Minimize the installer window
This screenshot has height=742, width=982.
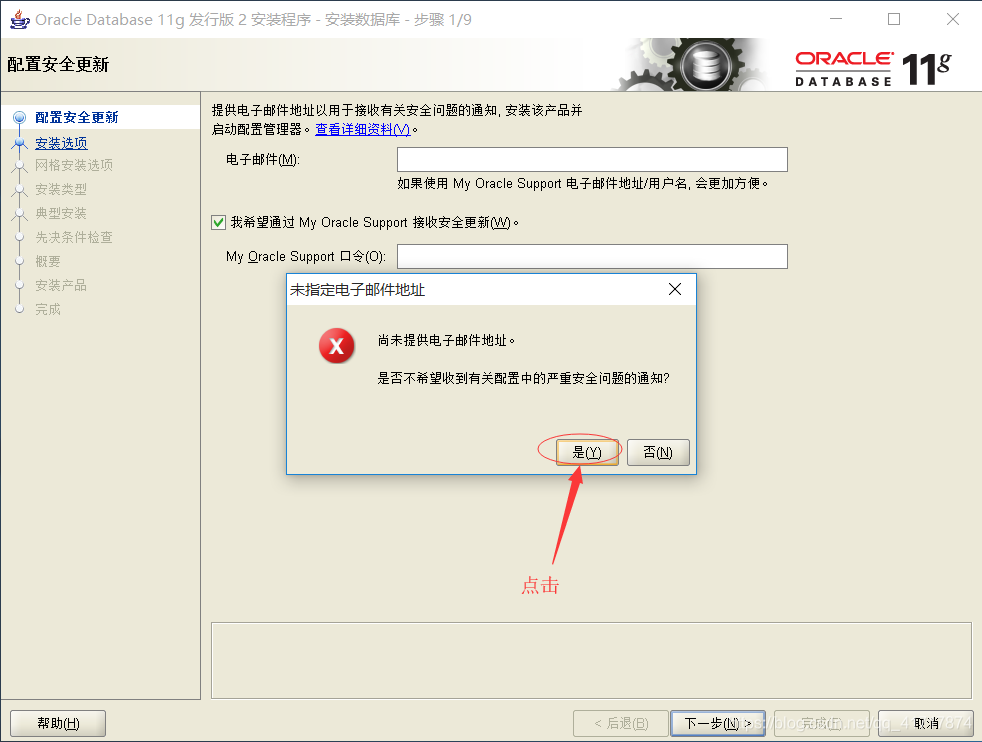pyautogui.click(x=835, y=19)
